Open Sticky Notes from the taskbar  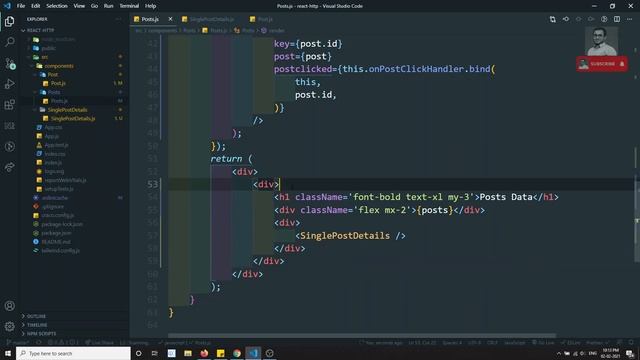tap(220, 353)
